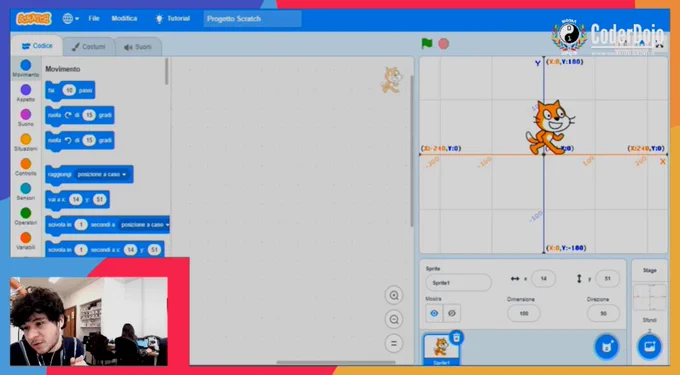Image resolution: width=680 pixels, height=375 pixels.
Task: Select the Suono block category
Action: tap(26, 118)
